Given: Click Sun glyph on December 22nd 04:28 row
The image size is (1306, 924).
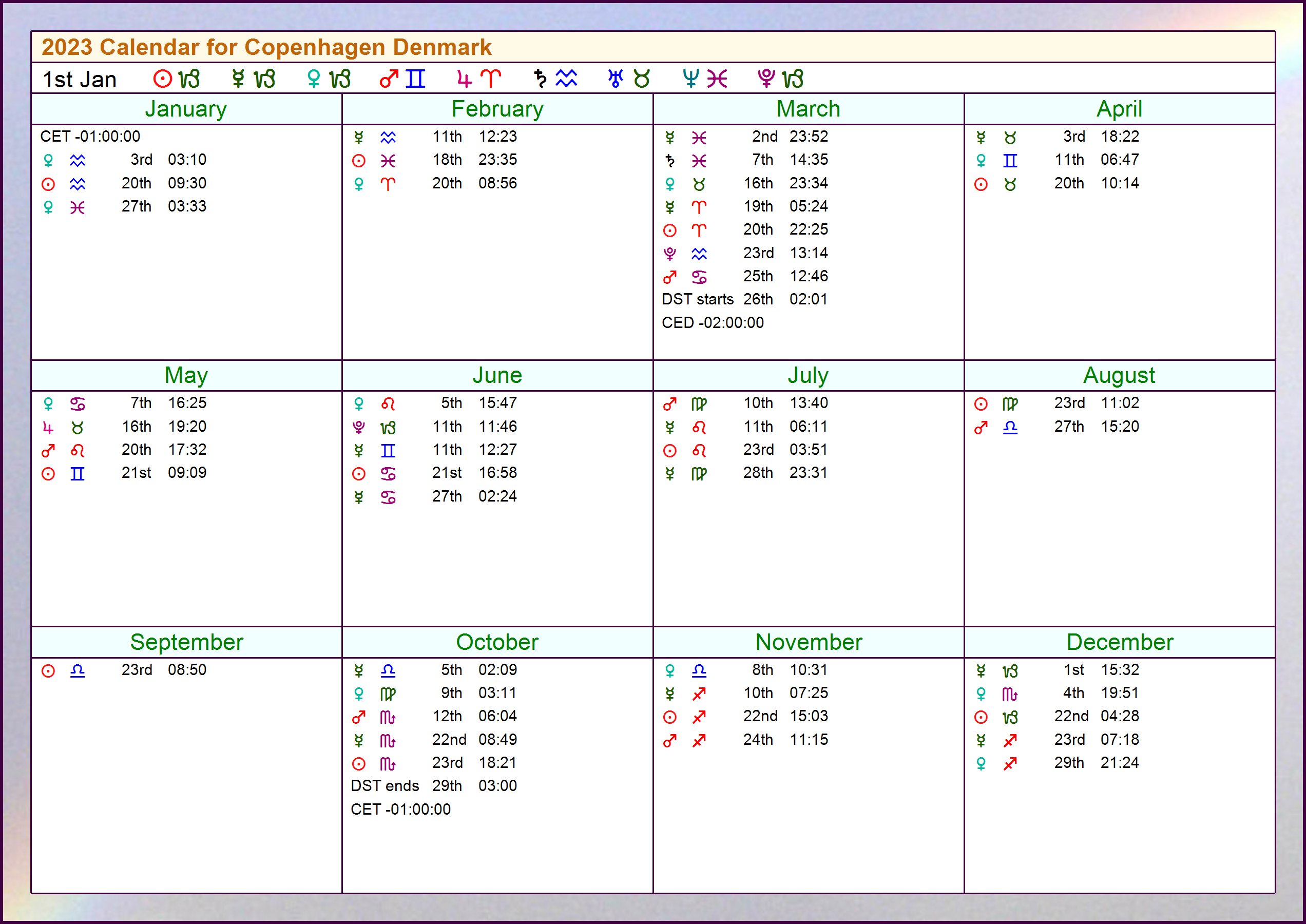Looking at the screenshot, I should 981,718.
